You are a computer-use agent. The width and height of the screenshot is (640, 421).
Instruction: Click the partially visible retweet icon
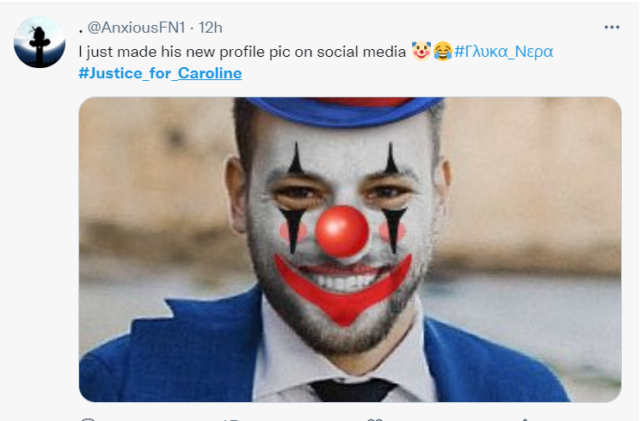228,418
